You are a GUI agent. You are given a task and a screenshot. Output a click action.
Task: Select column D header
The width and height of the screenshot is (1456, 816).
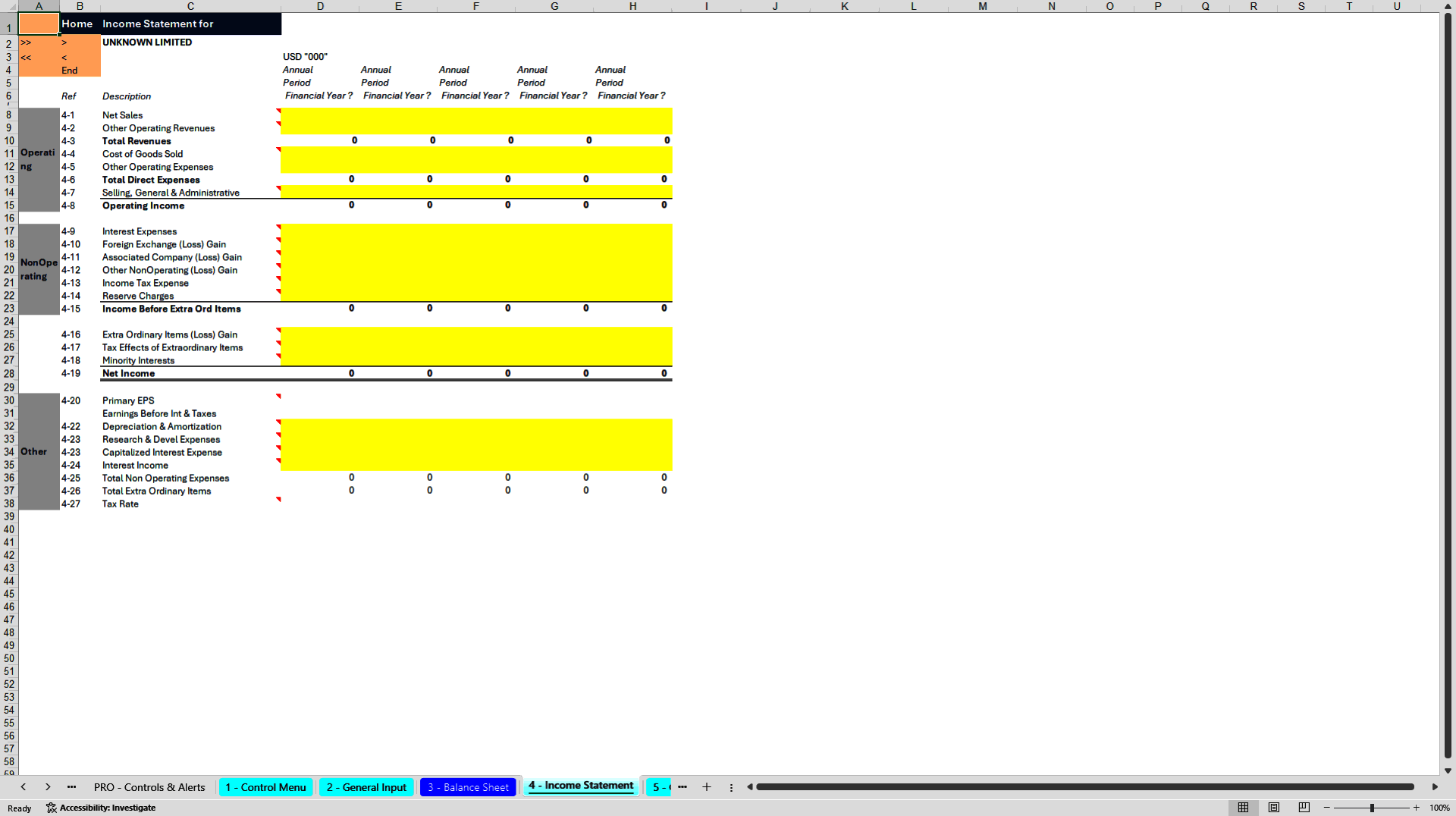click(x=320, y=6)
